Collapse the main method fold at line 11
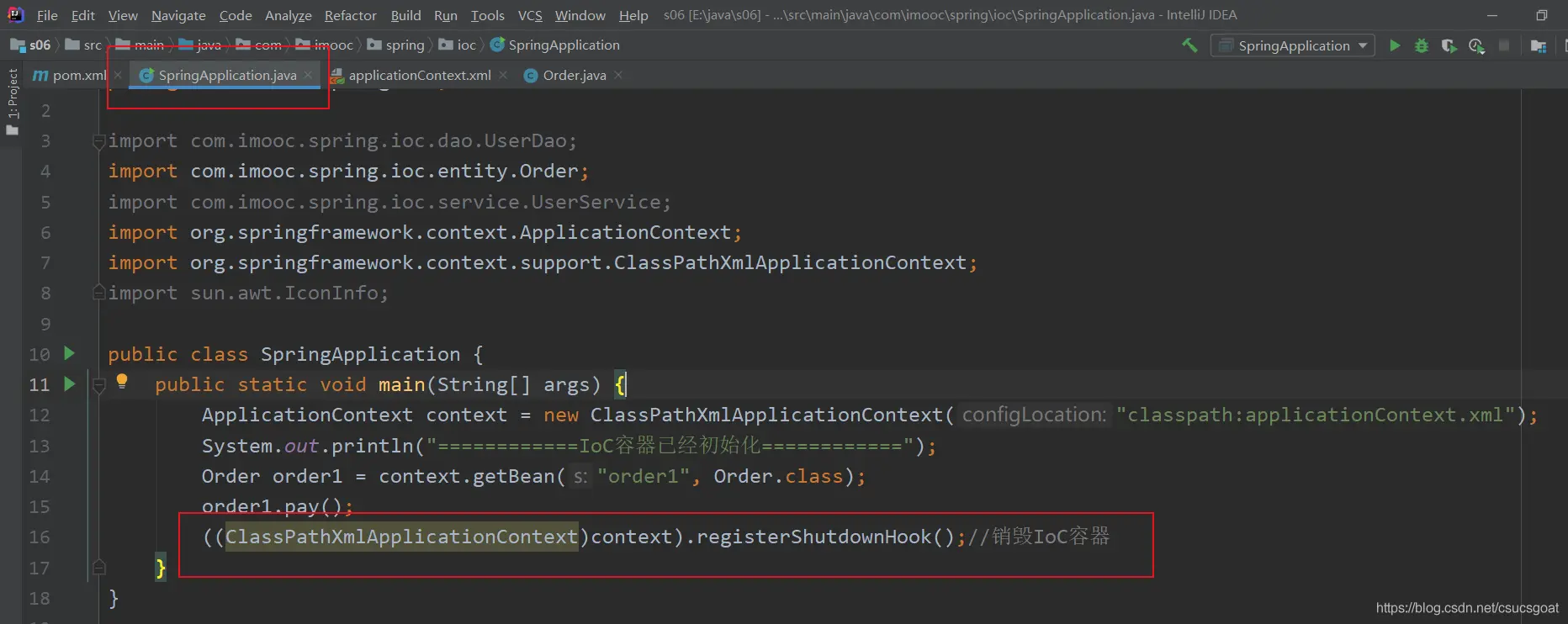Screen dimensions: 1568x624 pyautogui.click(x=98, y=384)
